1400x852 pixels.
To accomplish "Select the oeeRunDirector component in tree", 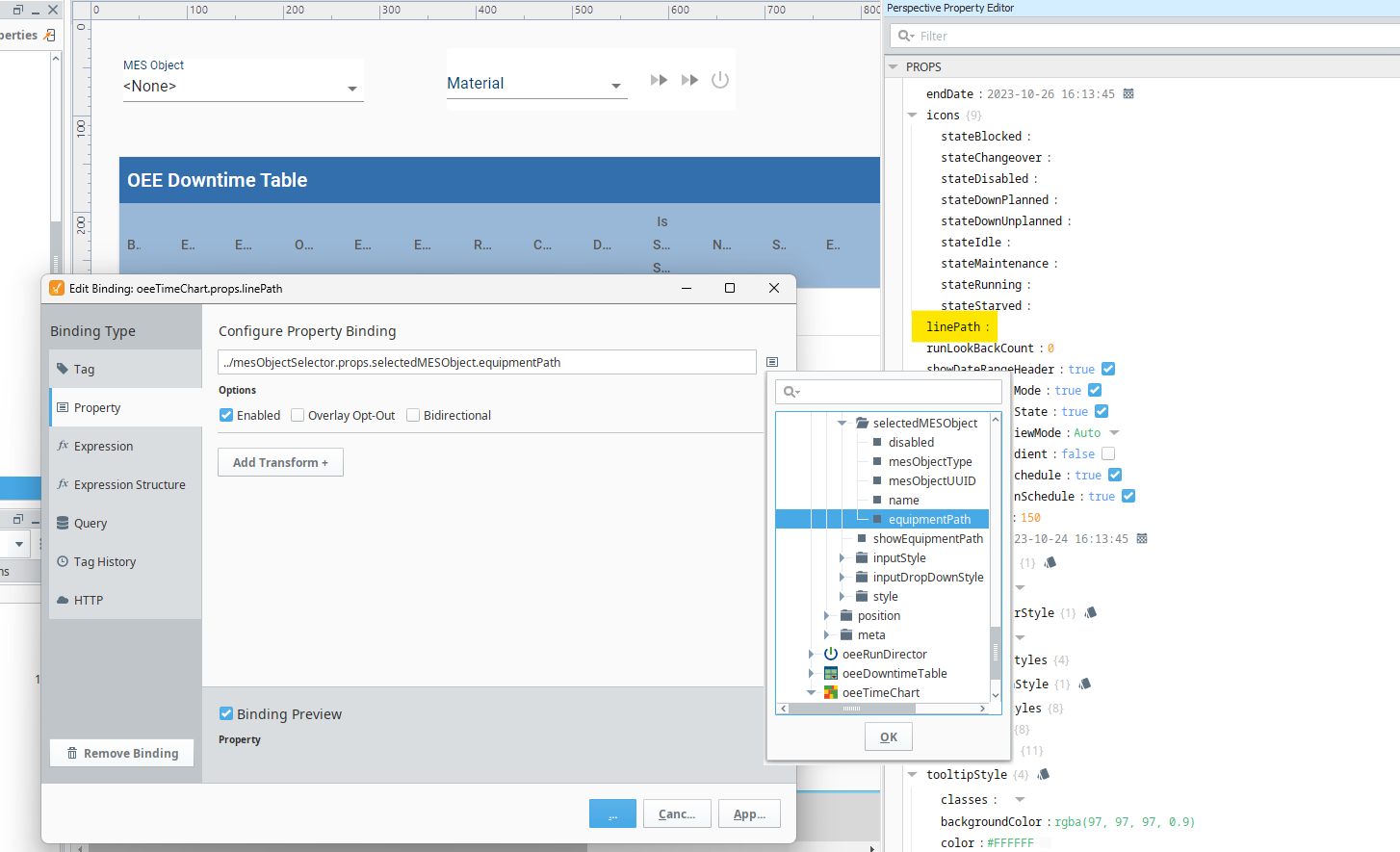I will [x=884, y=655].
